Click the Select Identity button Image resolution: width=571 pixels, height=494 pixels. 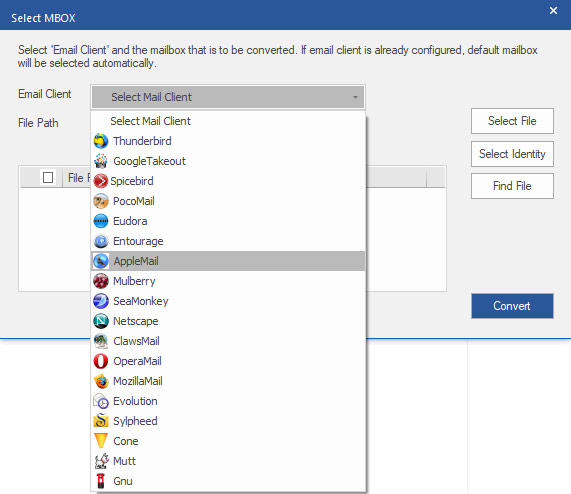click(x=512, y=154)
